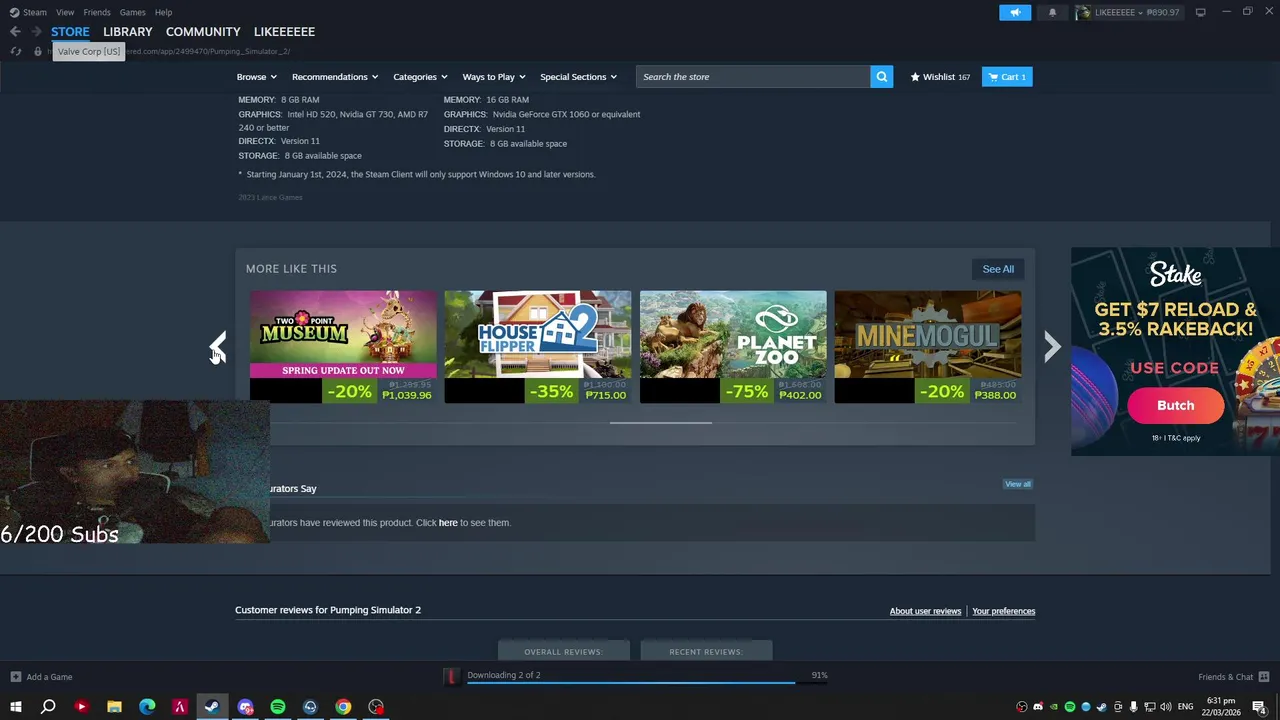The image size is (1280, 720).
Task: Expand the Ways to Play dropdown
Action: coord(493,77)
